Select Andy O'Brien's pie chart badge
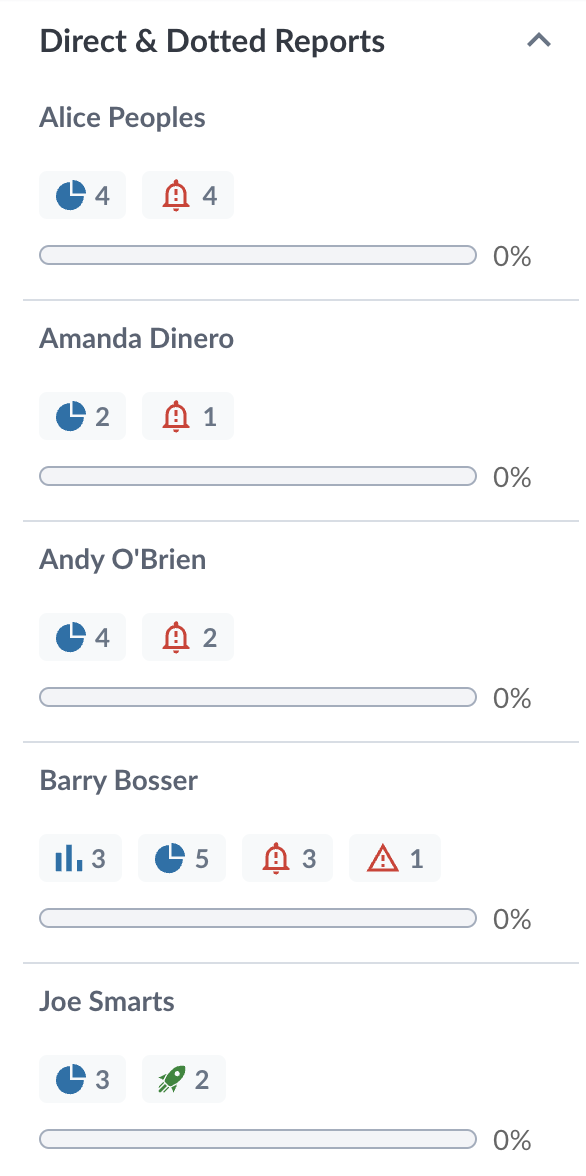Screen dimensions: 586x1176 tap(83, 638)
